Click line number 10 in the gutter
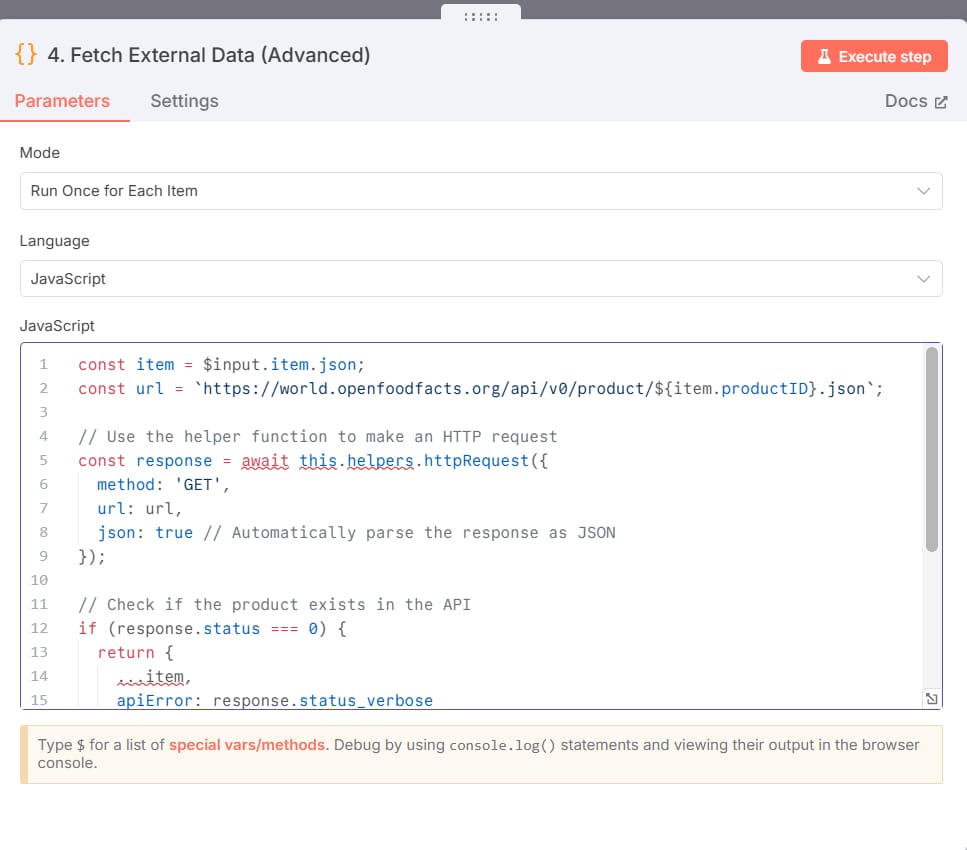 click(39, 580)
